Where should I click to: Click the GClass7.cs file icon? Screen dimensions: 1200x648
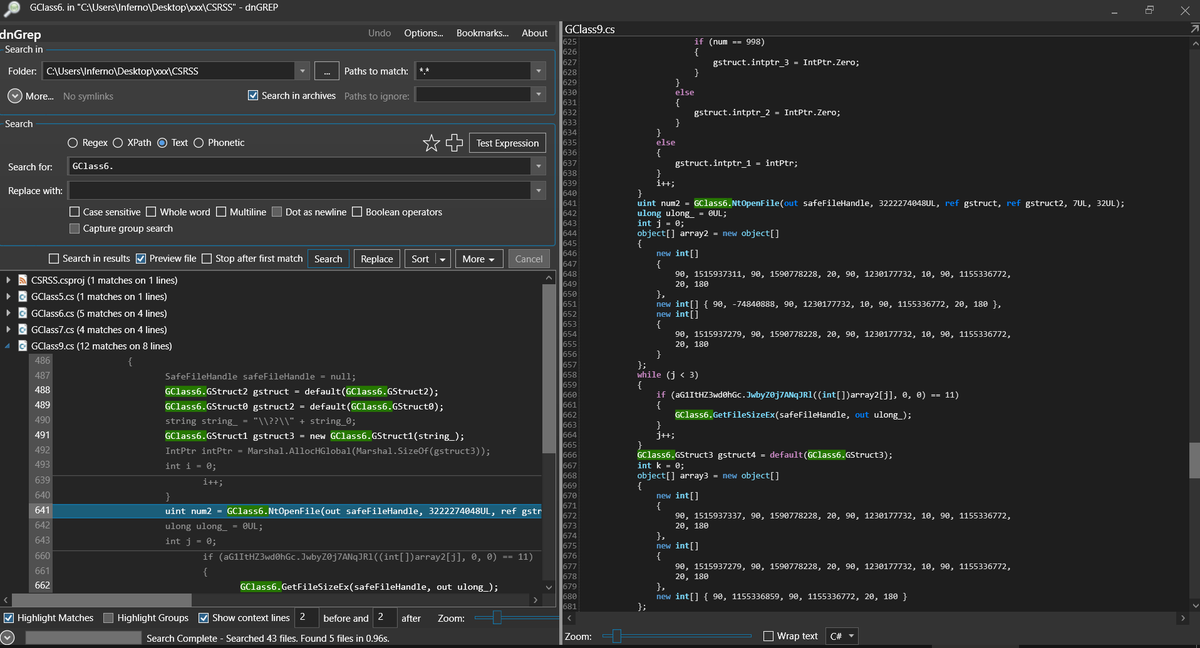[22, 330]
